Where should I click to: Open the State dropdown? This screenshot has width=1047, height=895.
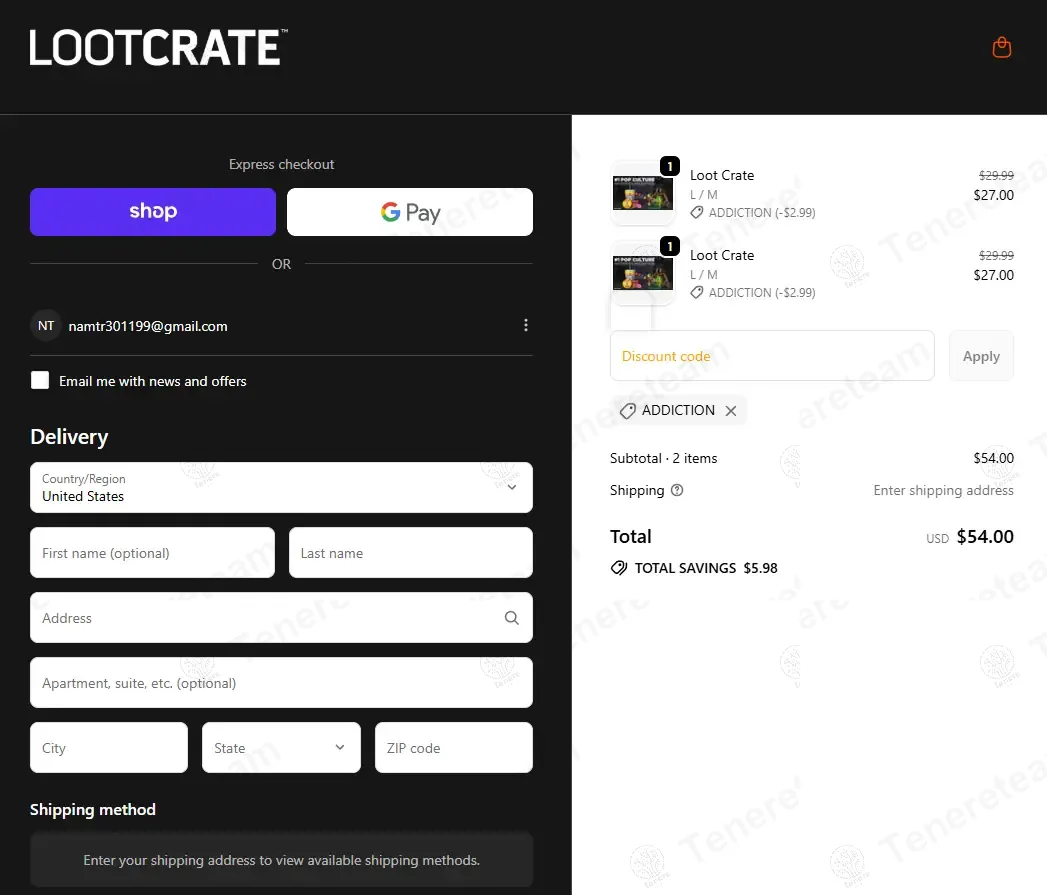click(x=281, y=747)
